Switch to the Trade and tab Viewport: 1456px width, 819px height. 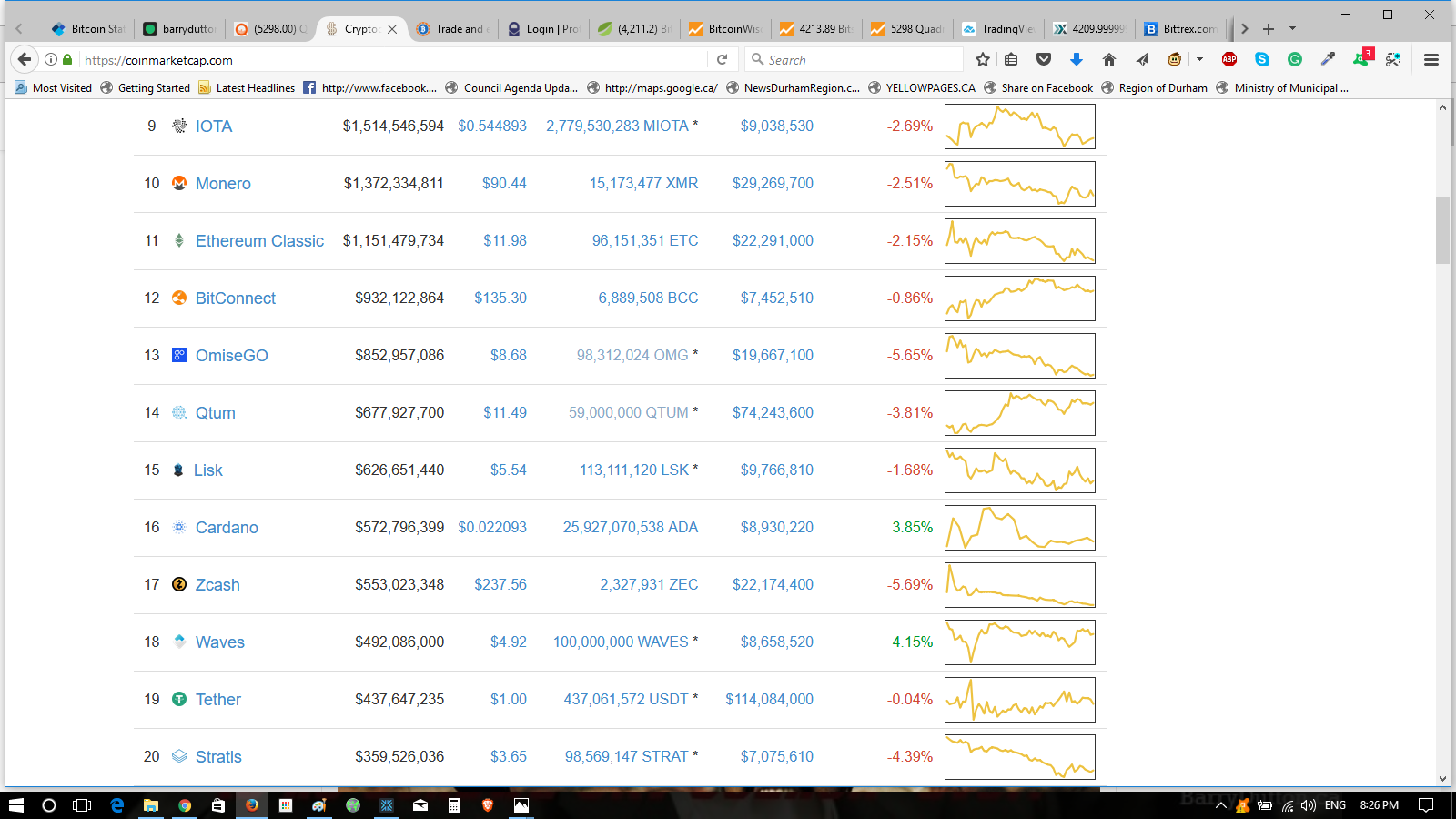click(452, 29)
